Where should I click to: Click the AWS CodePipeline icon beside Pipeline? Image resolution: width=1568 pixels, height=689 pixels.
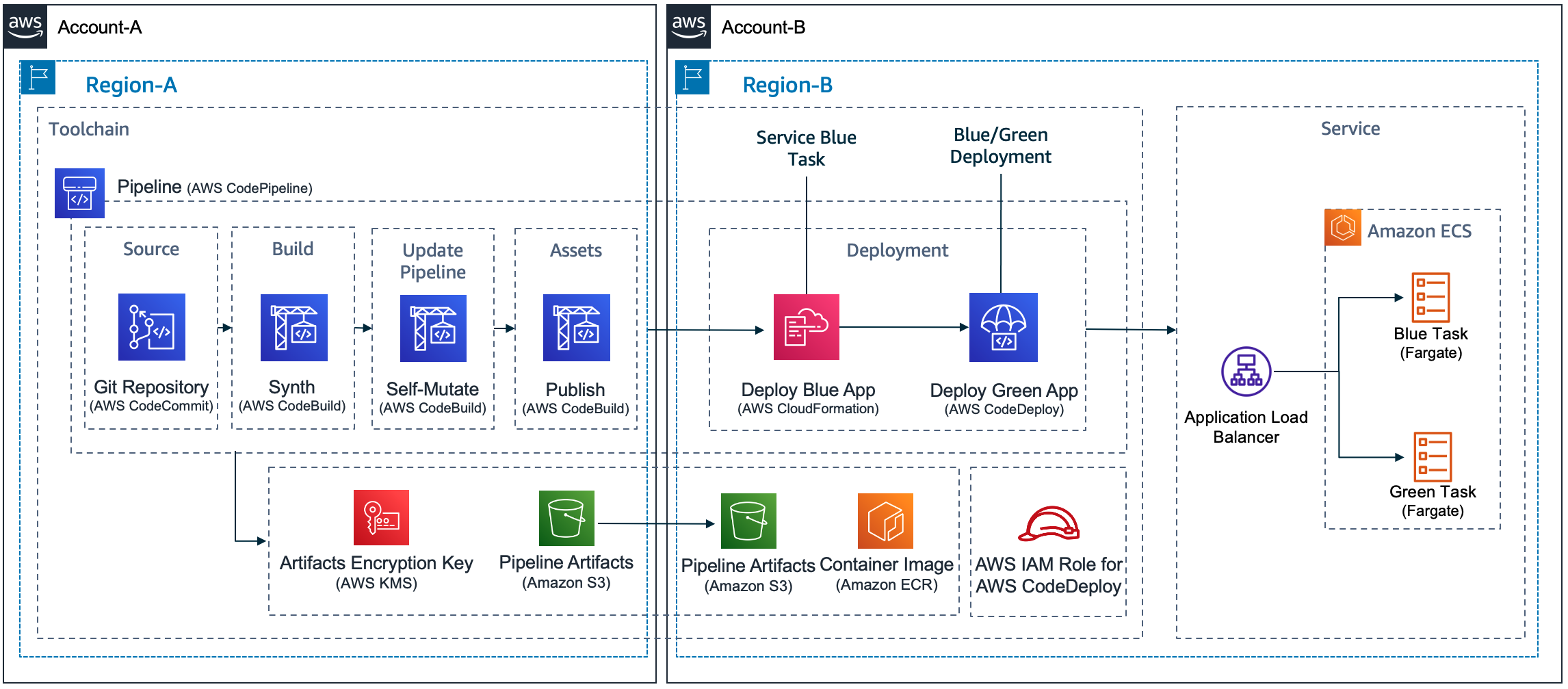79,194
